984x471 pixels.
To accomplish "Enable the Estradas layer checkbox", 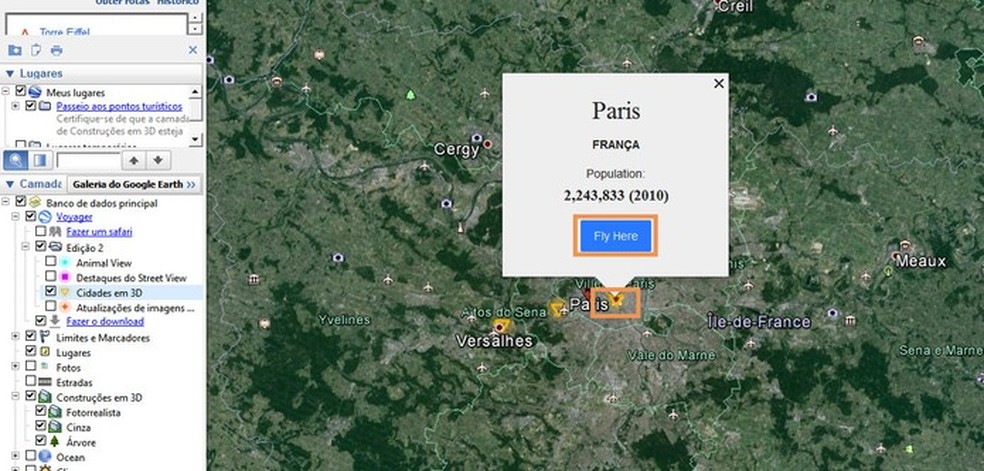I will (x=31, y=381).
